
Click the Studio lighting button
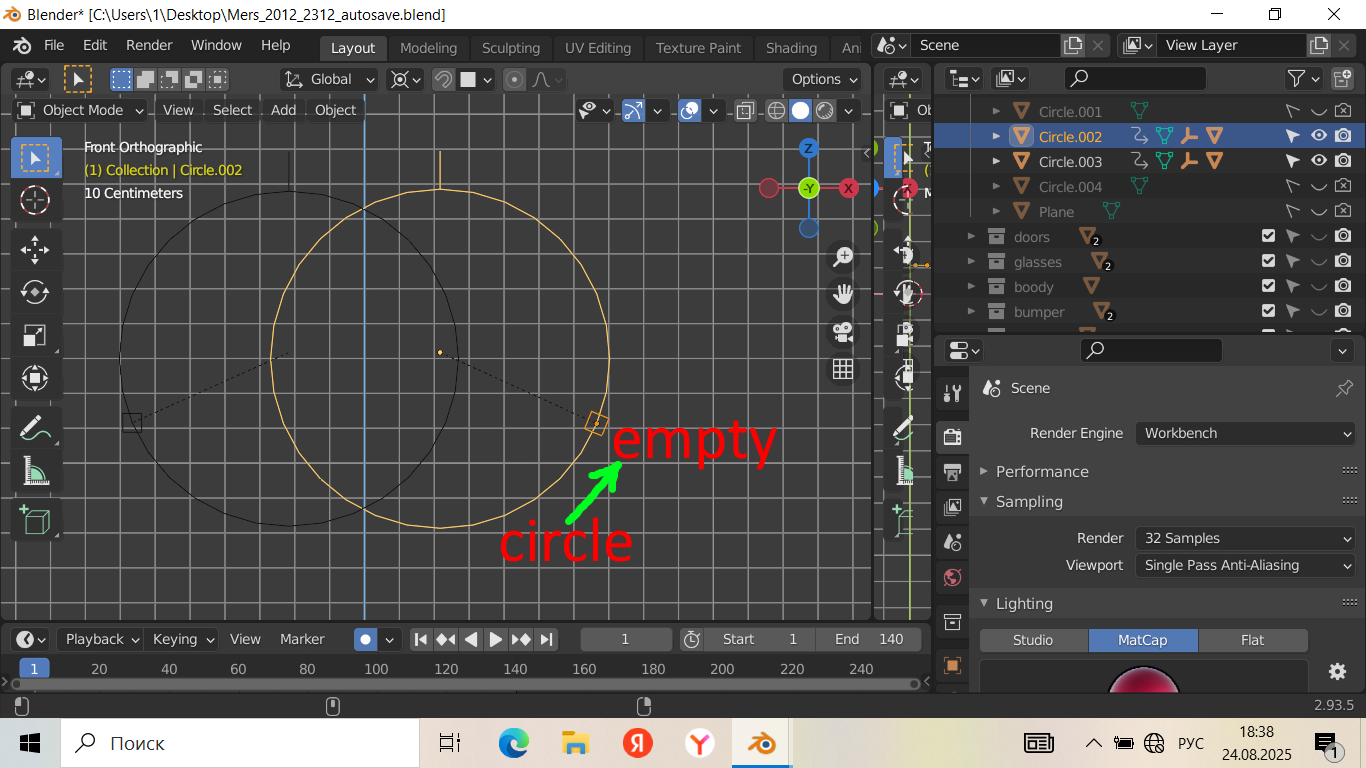(x=1033, y=640)
